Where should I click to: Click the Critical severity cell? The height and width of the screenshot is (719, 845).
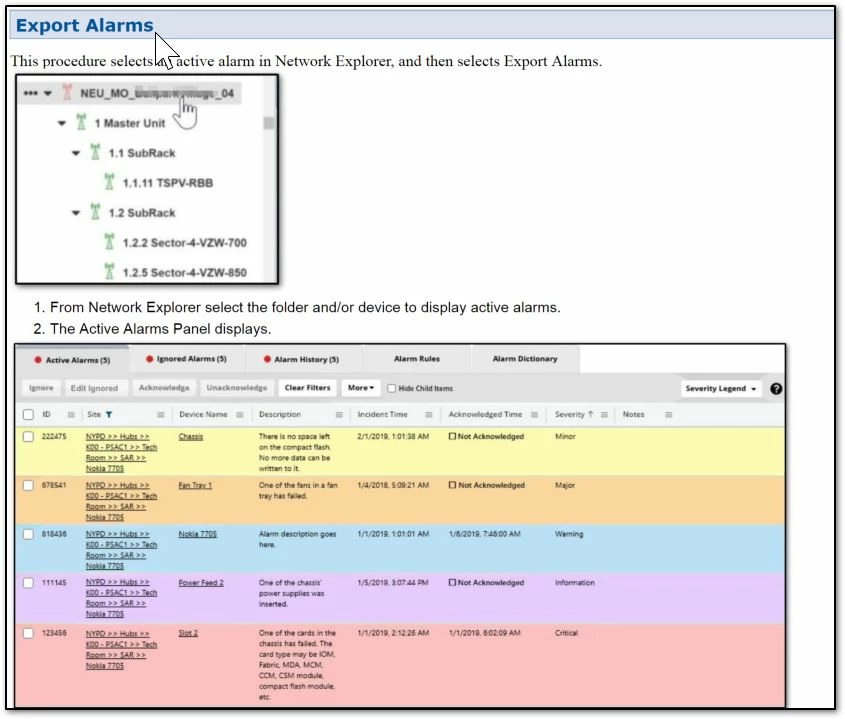[x=566, y=633]
